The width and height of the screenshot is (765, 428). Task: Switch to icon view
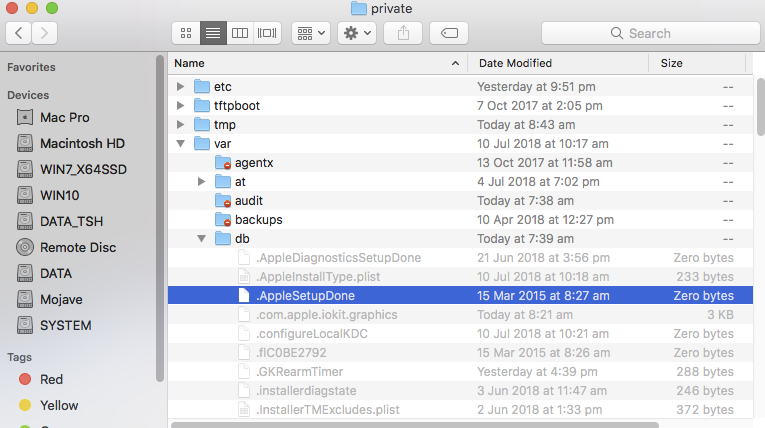pyautogui.click(x=186, y=33)
